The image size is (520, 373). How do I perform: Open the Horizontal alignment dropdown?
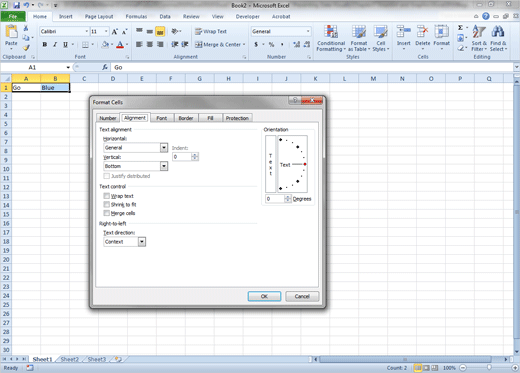coord(164,148)
